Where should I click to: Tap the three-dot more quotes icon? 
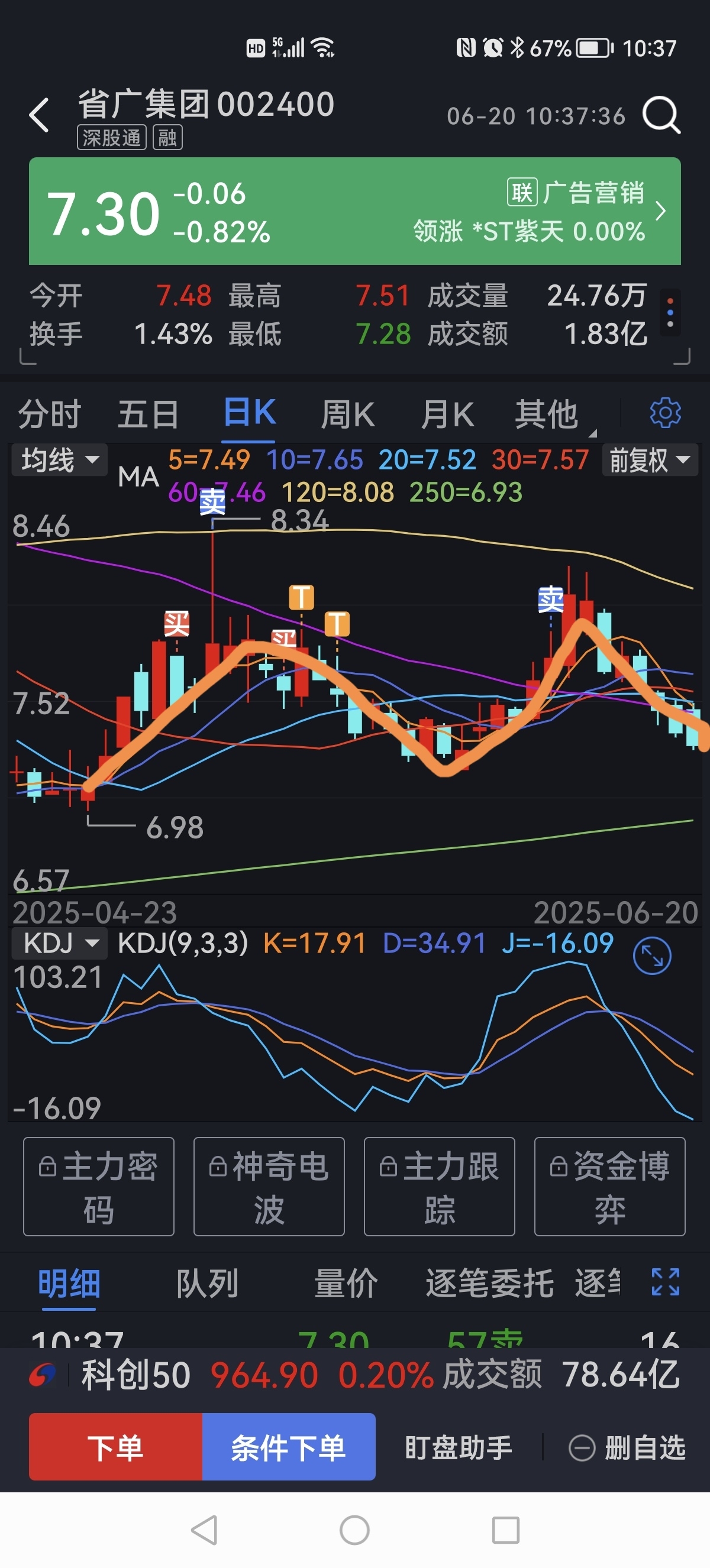[670, 312]
